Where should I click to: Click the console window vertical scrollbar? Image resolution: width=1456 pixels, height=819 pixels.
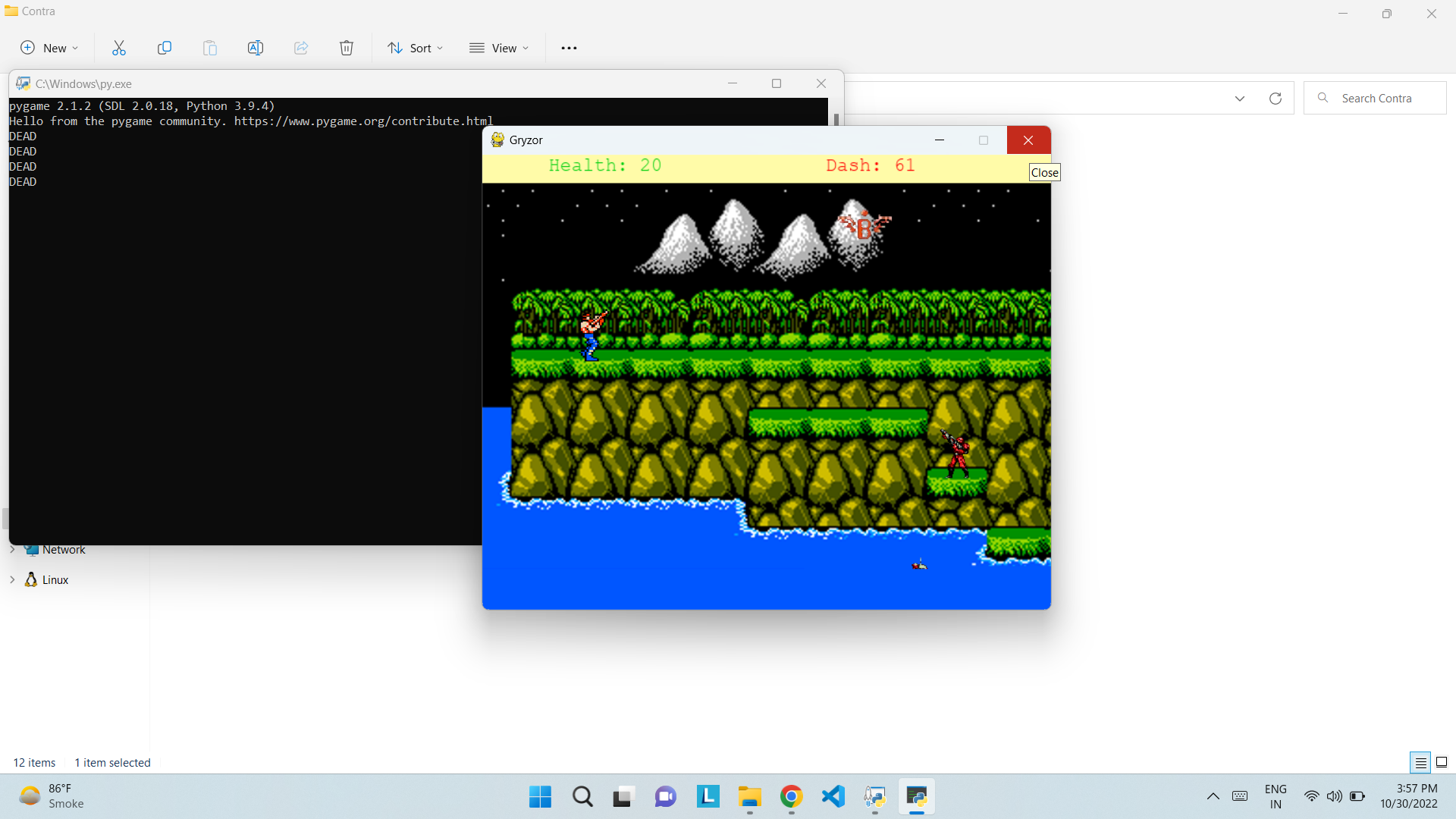(x=836, y=120)
